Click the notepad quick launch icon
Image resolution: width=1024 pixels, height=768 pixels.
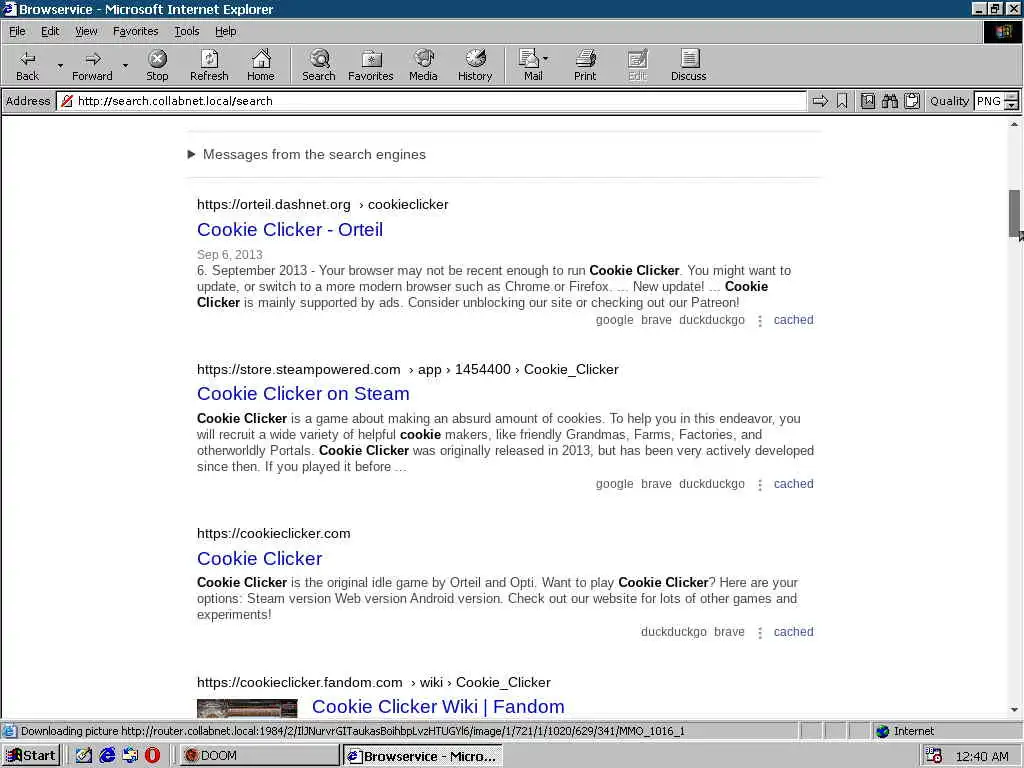tap(84, 756)
